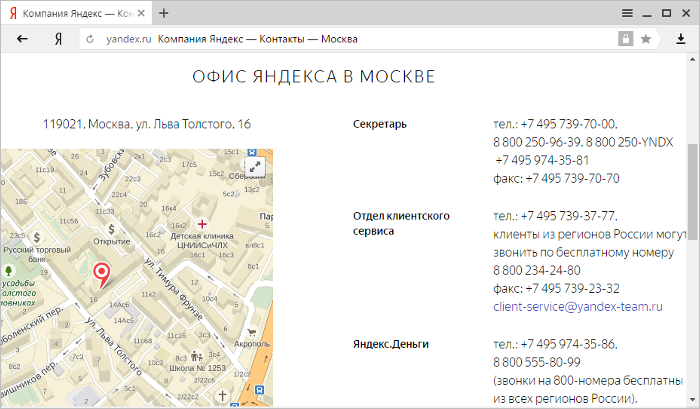Click scrollbar up arrow
Screen dimensions: 700x409
(693, 59)
